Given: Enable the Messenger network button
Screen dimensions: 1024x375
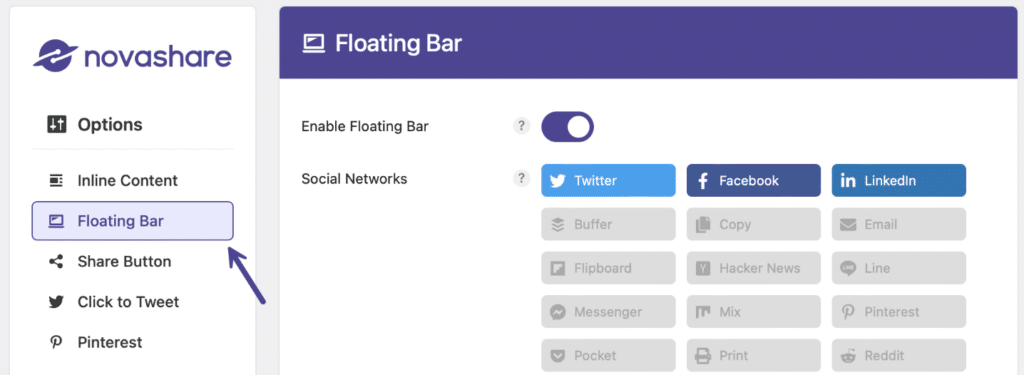Looking at the screenshot, I should point(608,312).
